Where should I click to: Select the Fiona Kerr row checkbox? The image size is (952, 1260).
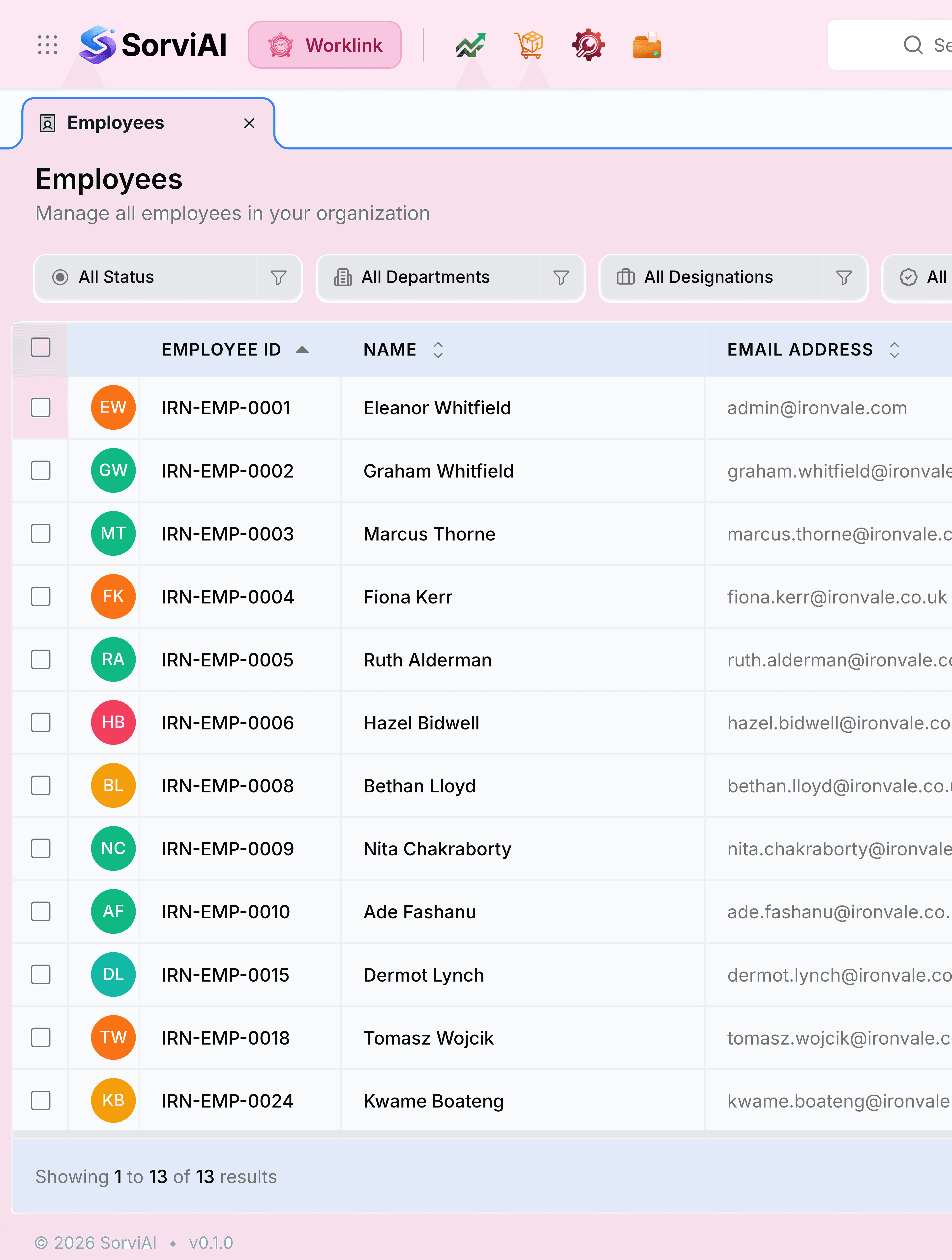[40, 596]
